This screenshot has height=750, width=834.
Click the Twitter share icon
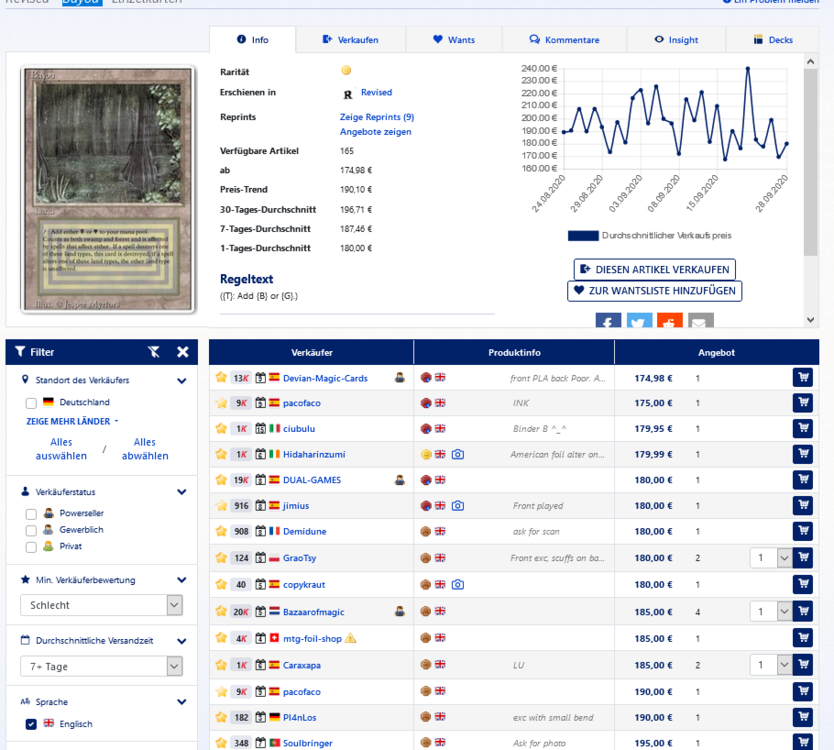click(639, 322)
